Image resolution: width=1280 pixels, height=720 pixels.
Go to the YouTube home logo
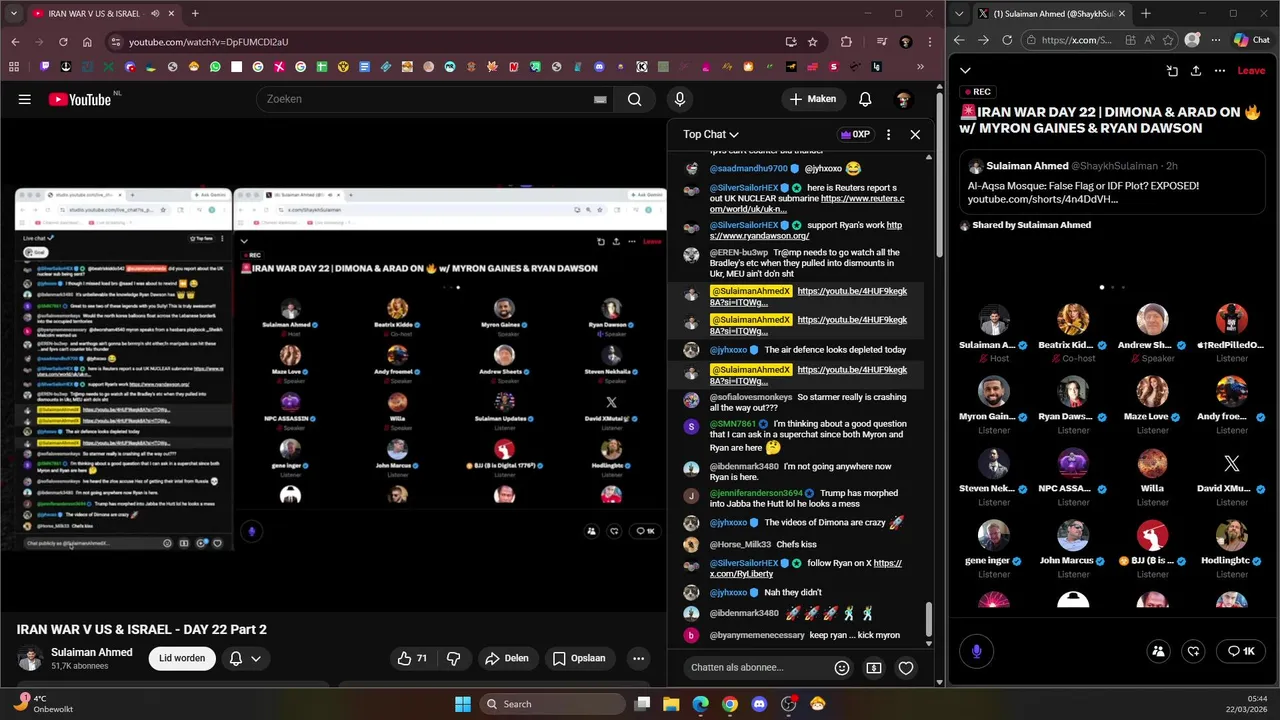(80, 99)
